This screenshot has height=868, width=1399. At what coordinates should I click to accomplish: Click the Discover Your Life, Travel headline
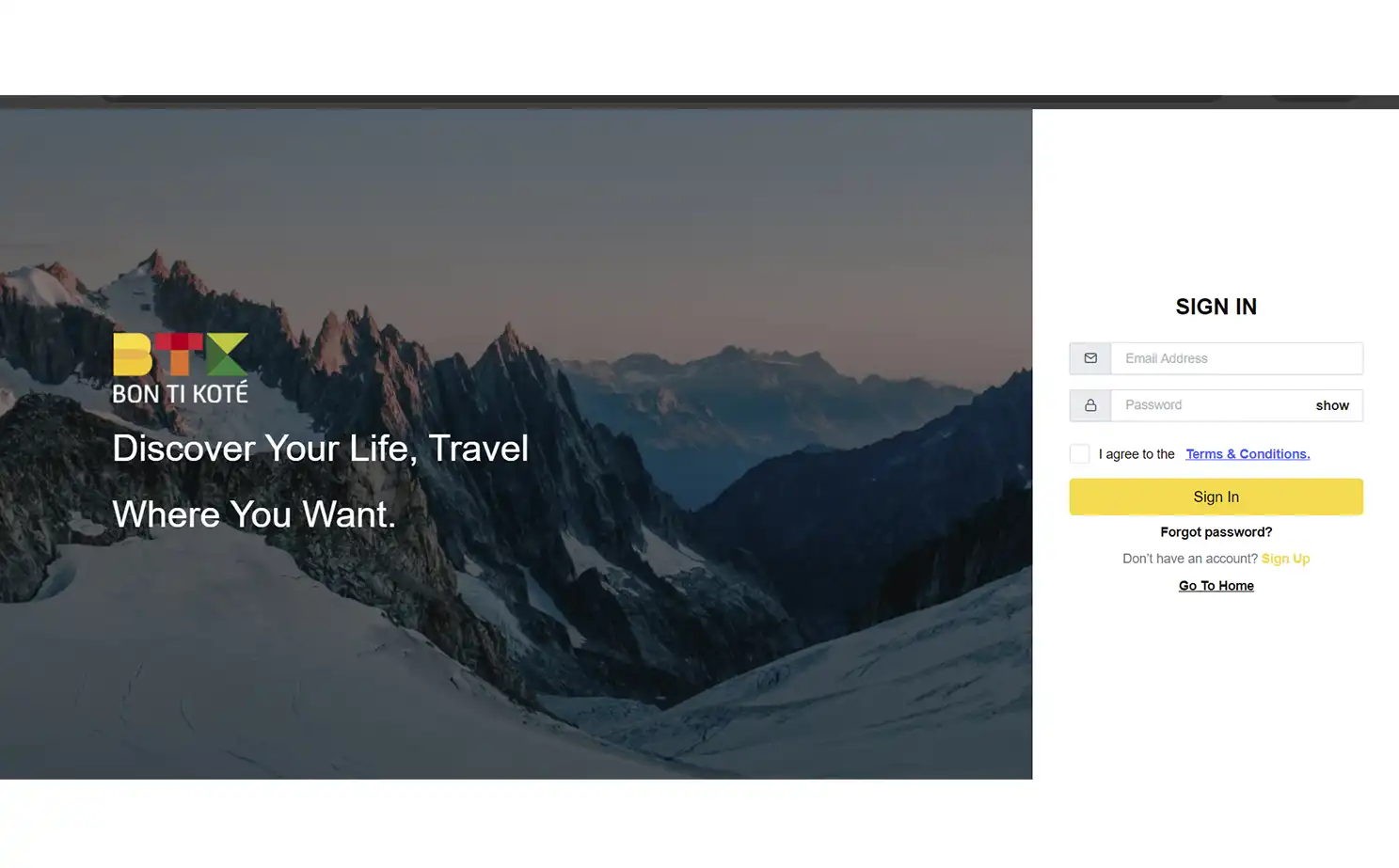pos(320,449)
